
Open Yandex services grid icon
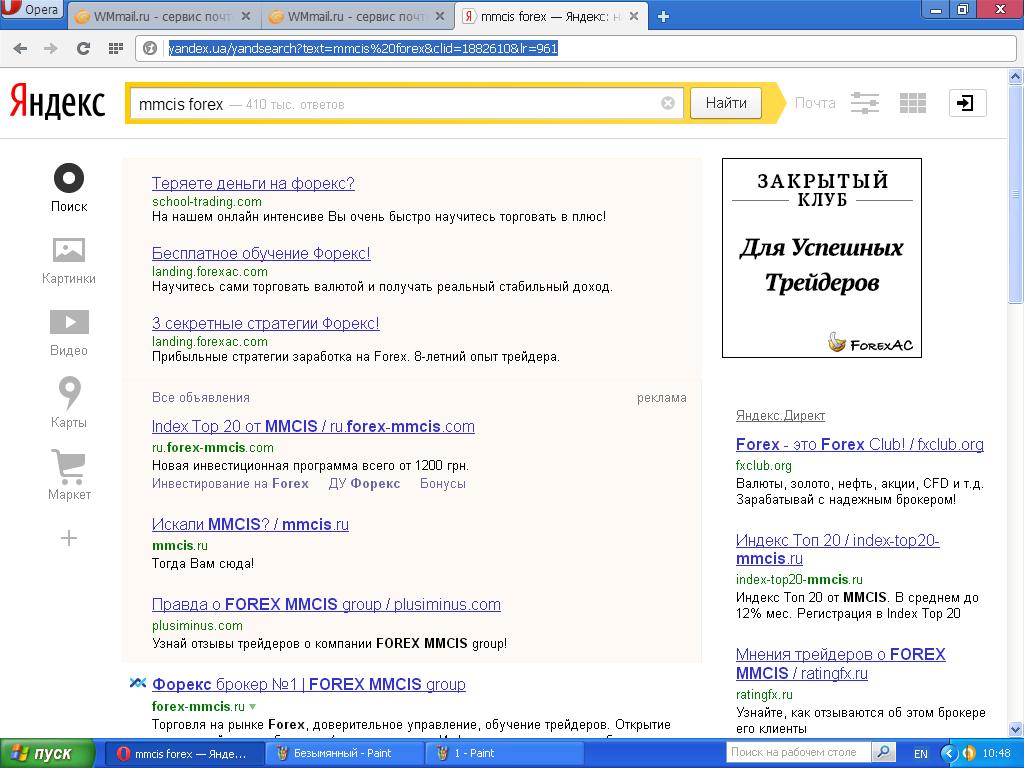912,103
